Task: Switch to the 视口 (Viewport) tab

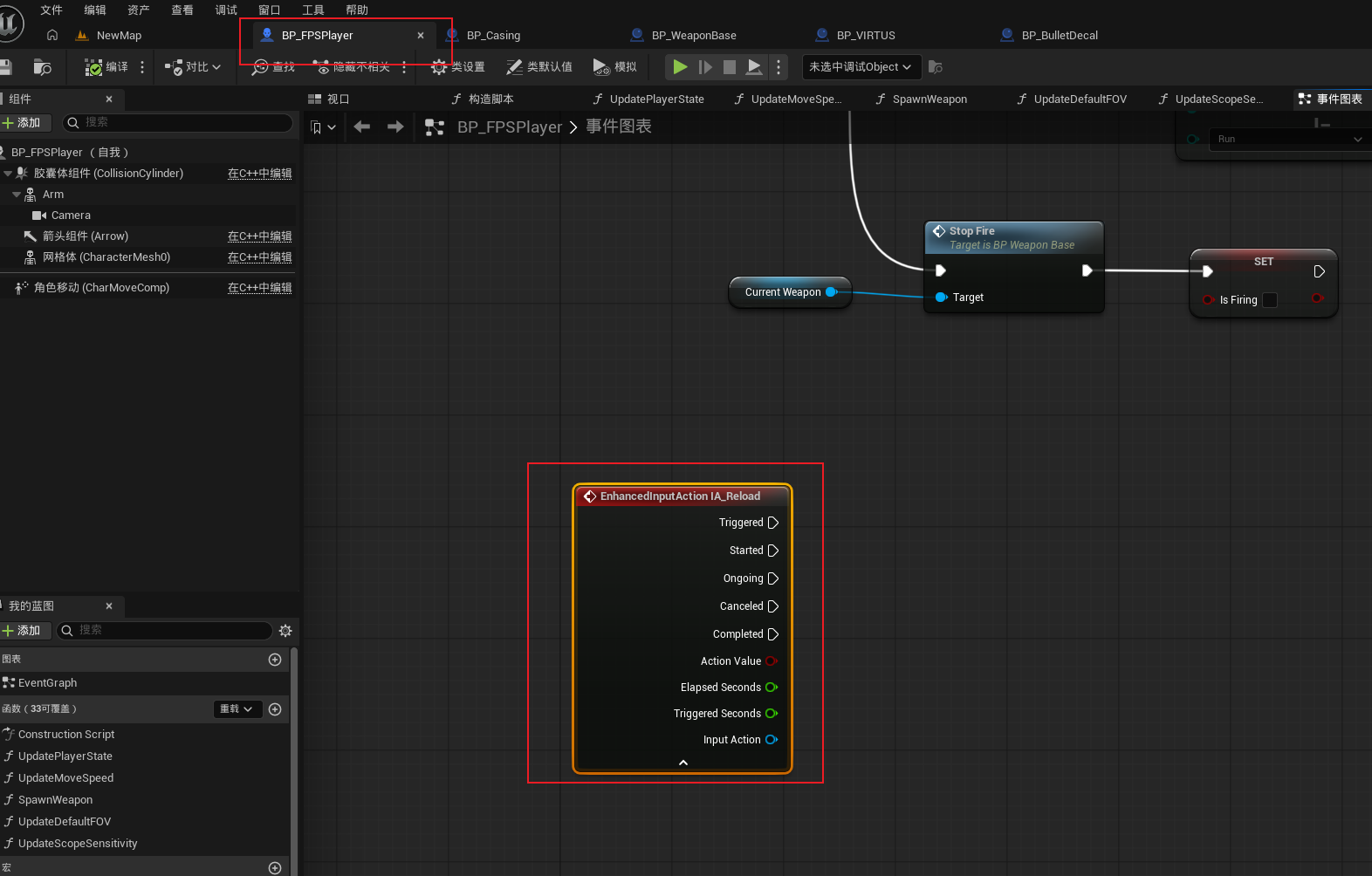Action: coord(329,99)
